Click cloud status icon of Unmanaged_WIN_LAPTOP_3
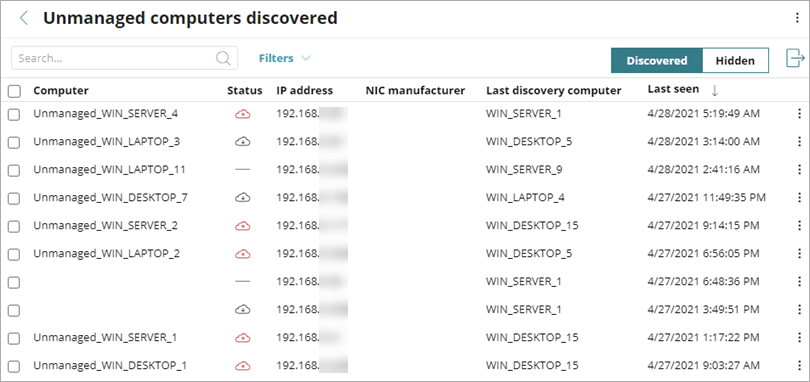The height and width of the screenshot is (382, 810). point(242,142)
